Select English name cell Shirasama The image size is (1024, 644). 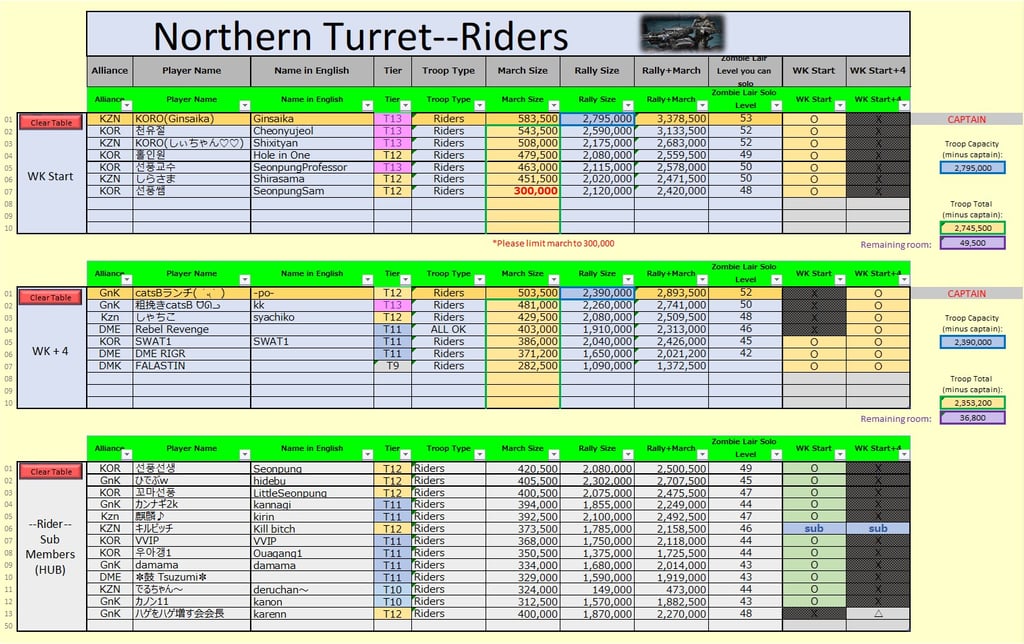pos(312,179)
